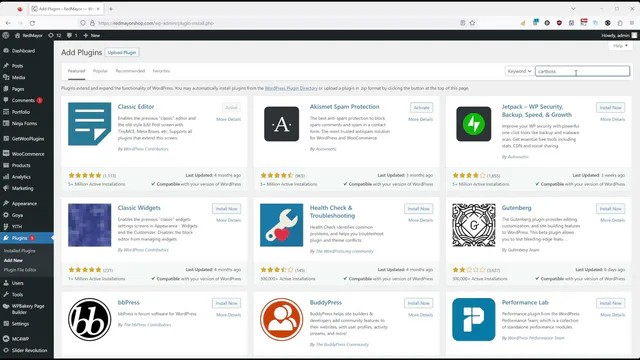Open WPBakery Page Builder in sidebar

[x=28, y=309]
